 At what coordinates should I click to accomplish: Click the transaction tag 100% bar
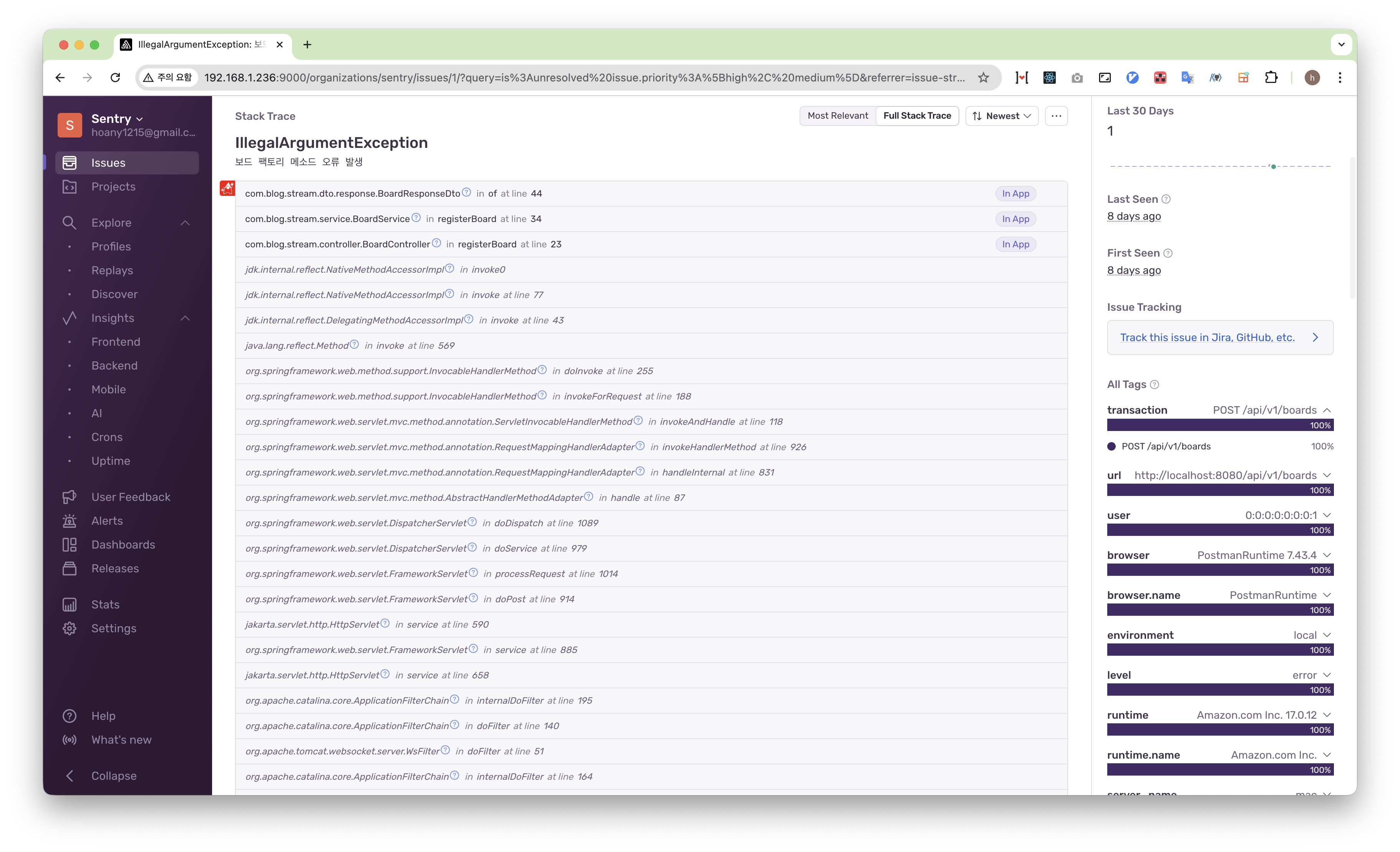[1219, 426]
